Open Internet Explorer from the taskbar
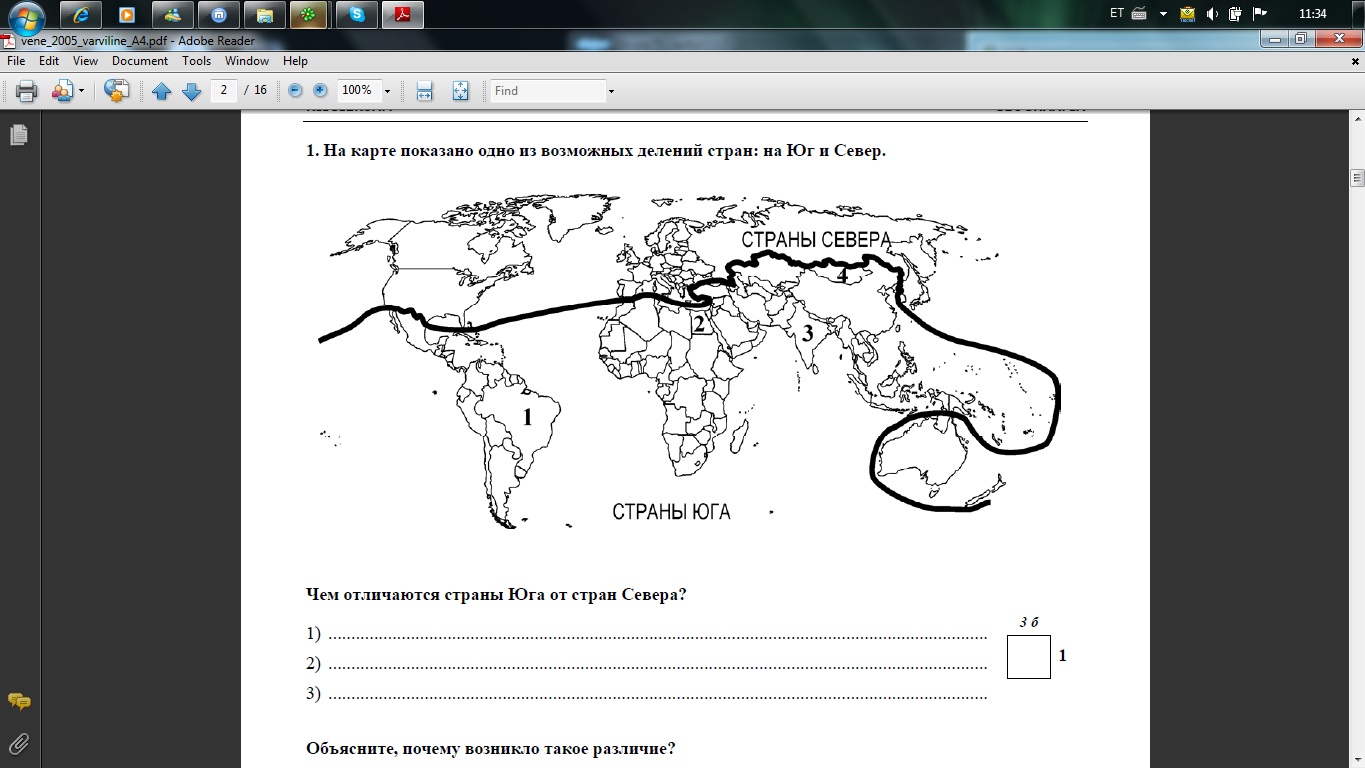This screenshot has width=1365, height=768. [x=80, y=15]
